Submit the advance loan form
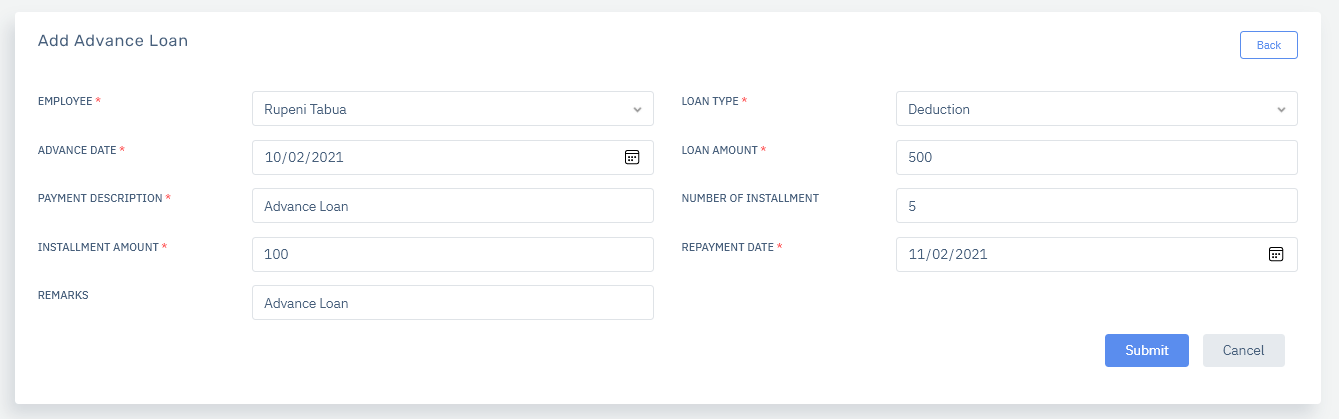1339x419 pixels. [x=1147, y=350]
